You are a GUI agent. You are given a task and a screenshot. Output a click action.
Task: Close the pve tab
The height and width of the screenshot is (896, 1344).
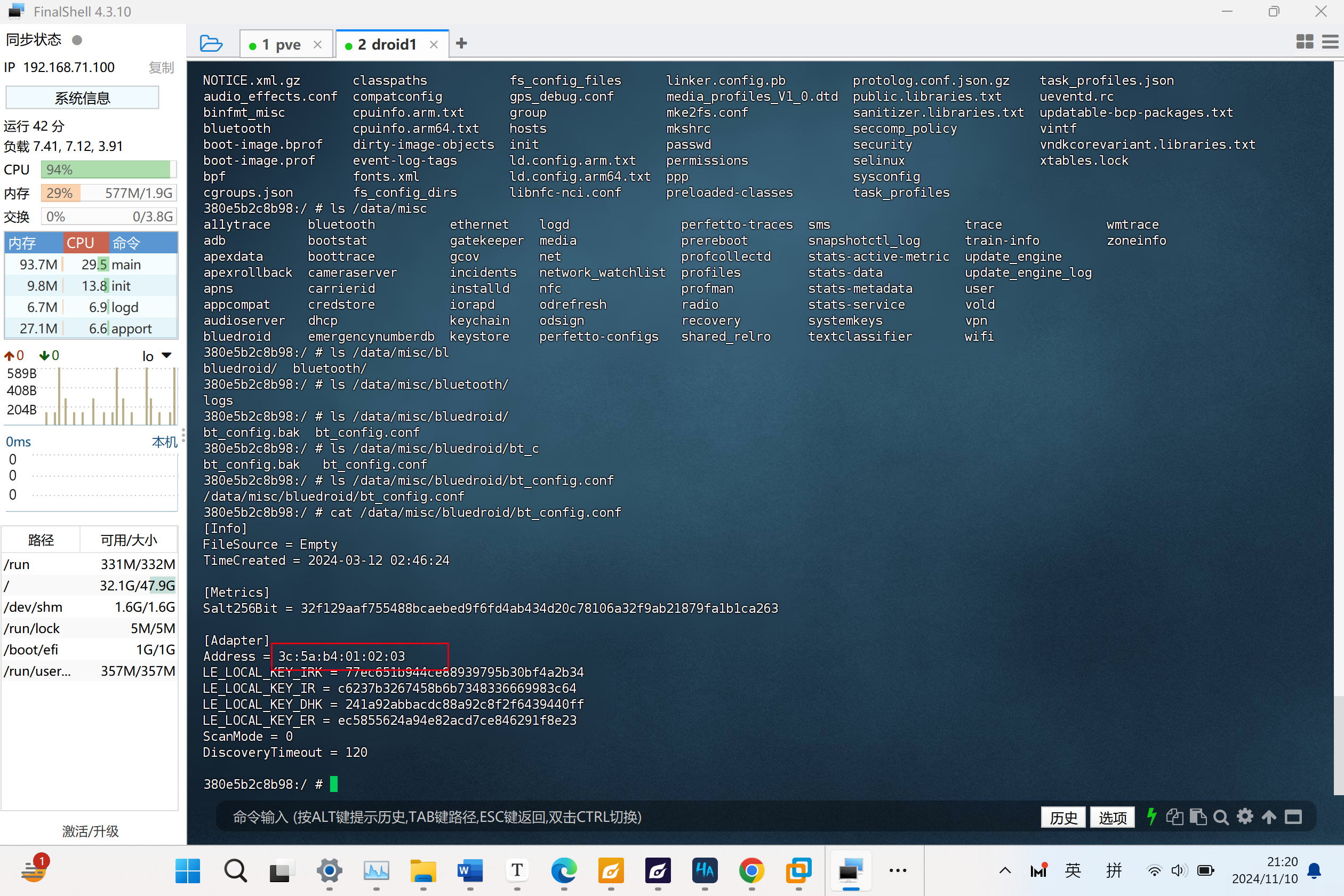318,45
